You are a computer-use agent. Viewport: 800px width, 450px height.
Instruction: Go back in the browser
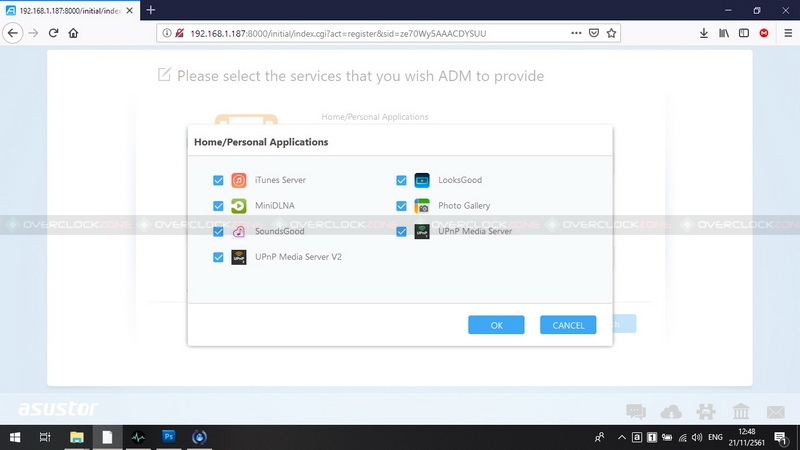(13, 33)
